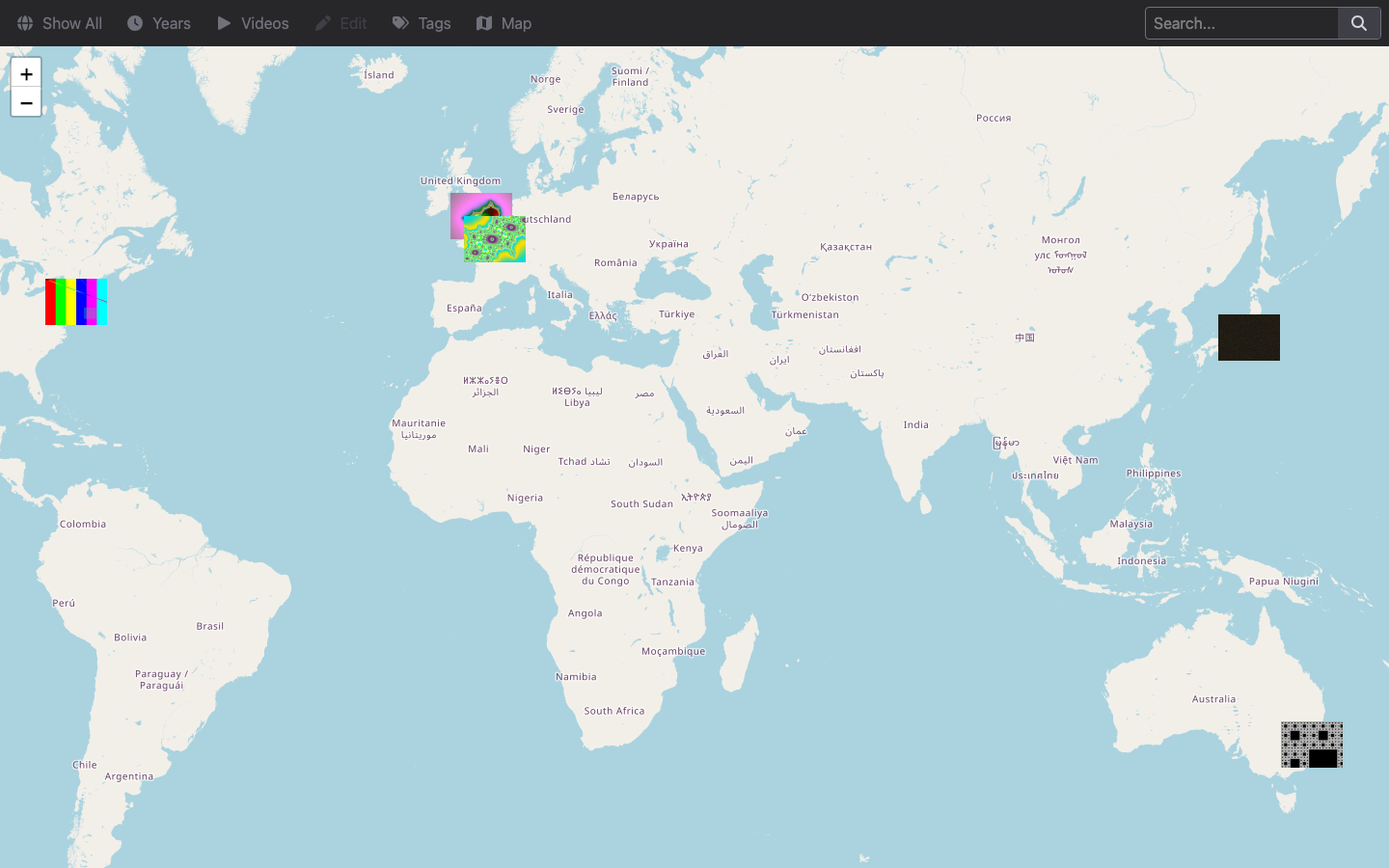Click the Papua Niugini map label
The width and height of the screenshot is (1389, 868).
[x=1284, y=582]
